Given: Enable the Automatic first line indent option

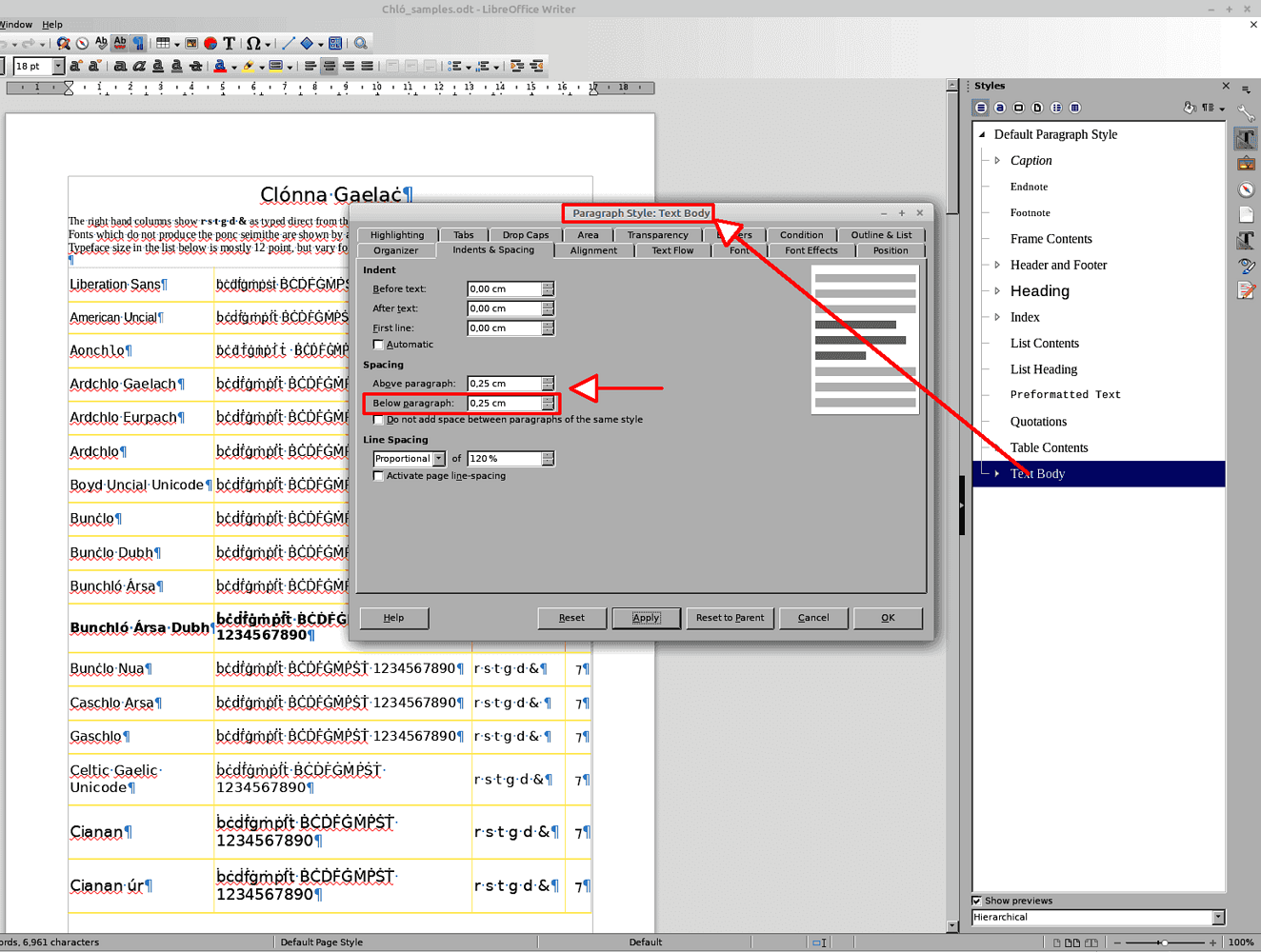Looking at the screenshot, I should pyautogui.click(x=378, y=344).
